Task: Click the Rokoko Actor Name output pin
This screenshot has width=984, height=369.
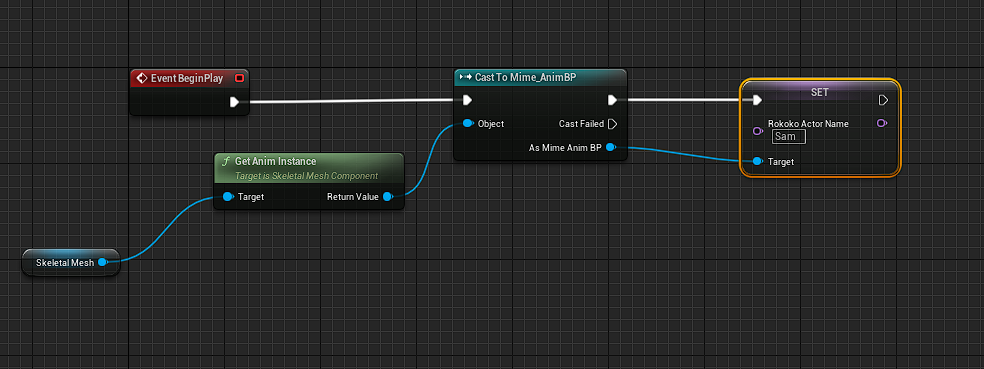Action: [x=881, y=124]
